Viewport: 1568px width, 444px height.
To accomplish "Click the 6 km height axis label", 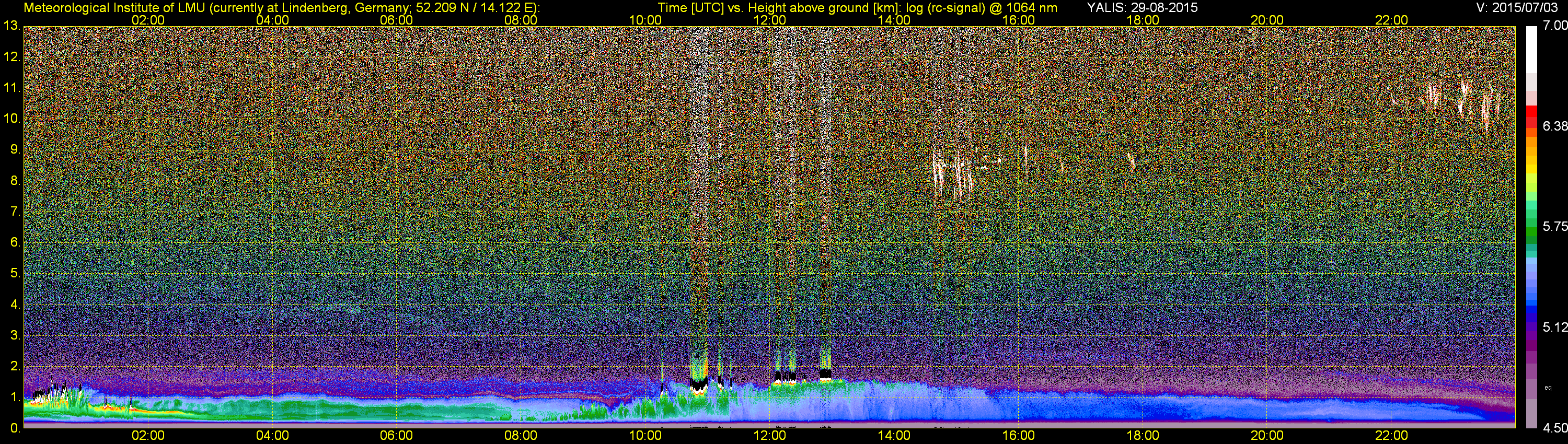I will pos(15,243).
